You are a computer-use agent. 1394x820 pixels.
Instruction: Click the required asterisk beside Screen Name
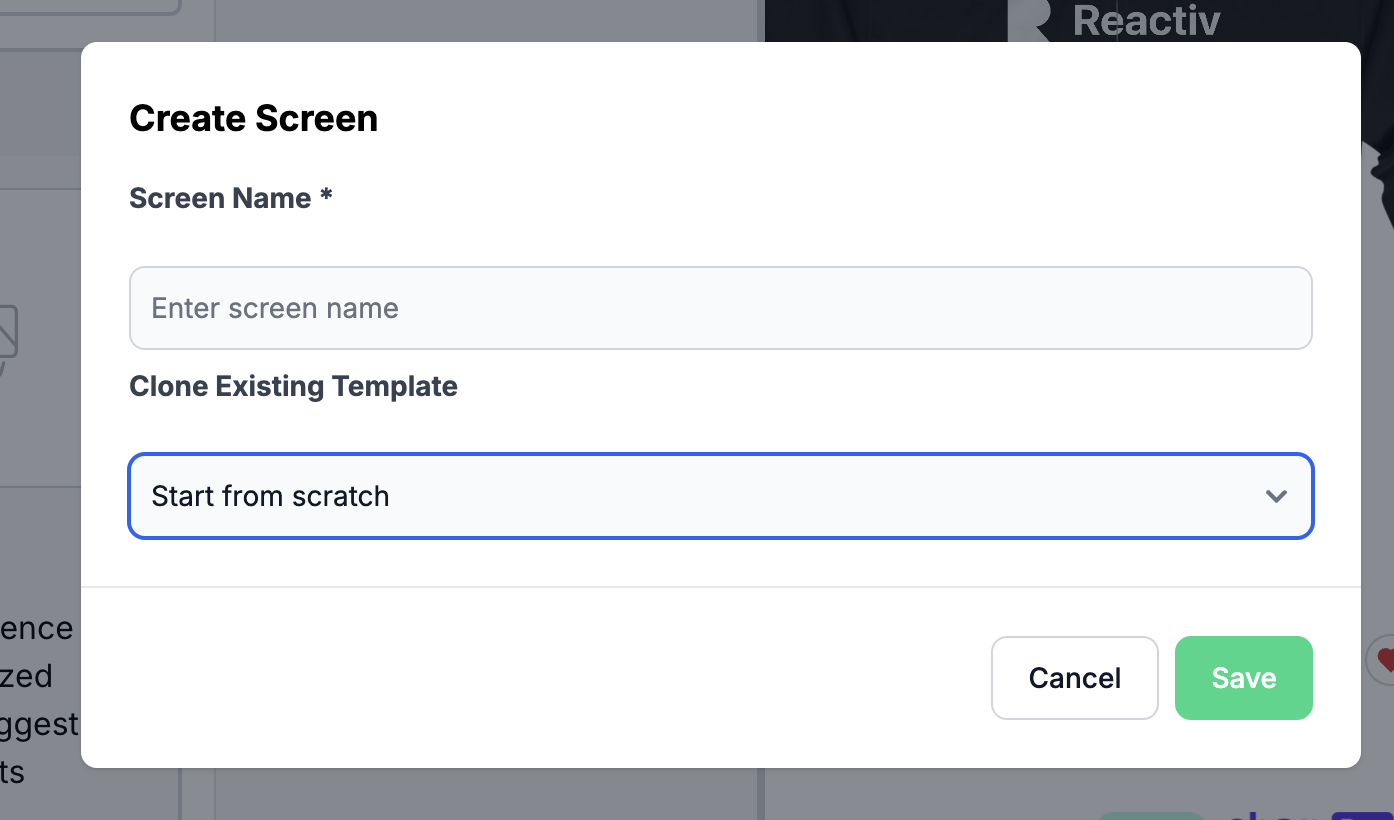click(x=326, y=196)
